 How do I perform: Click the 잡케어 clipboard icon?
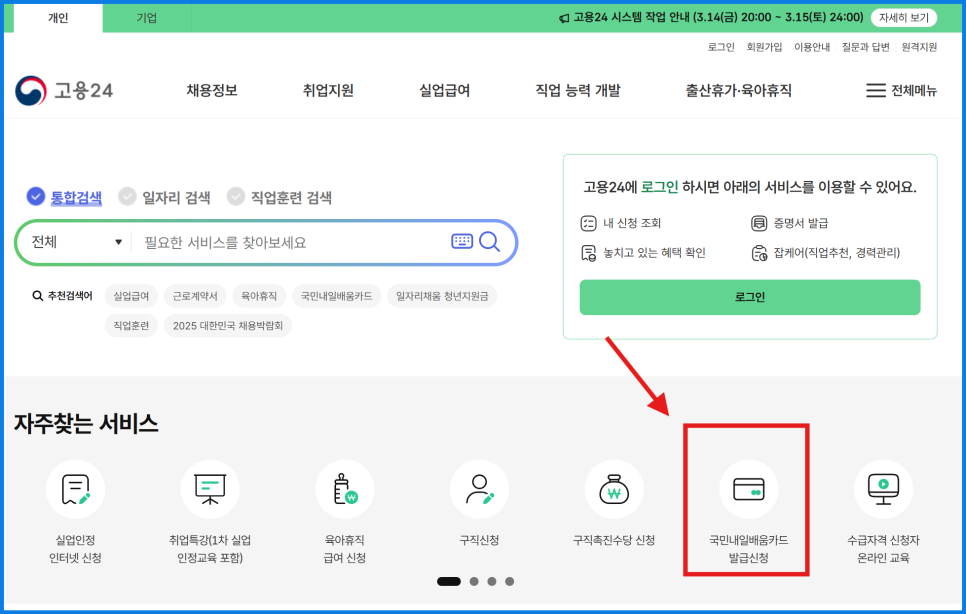click(x=759, y=252)
